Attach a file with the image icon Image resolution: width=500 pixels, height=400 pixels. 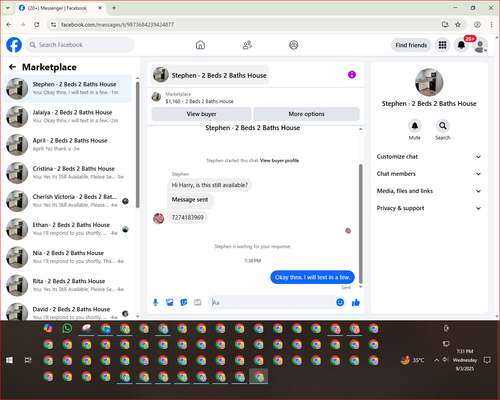click(170, 303)
